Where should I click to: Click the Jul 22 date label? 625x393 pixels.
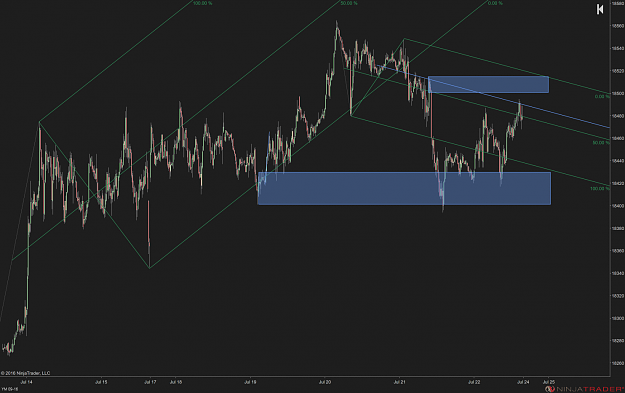pyautogui.click(x=474, y=382)
